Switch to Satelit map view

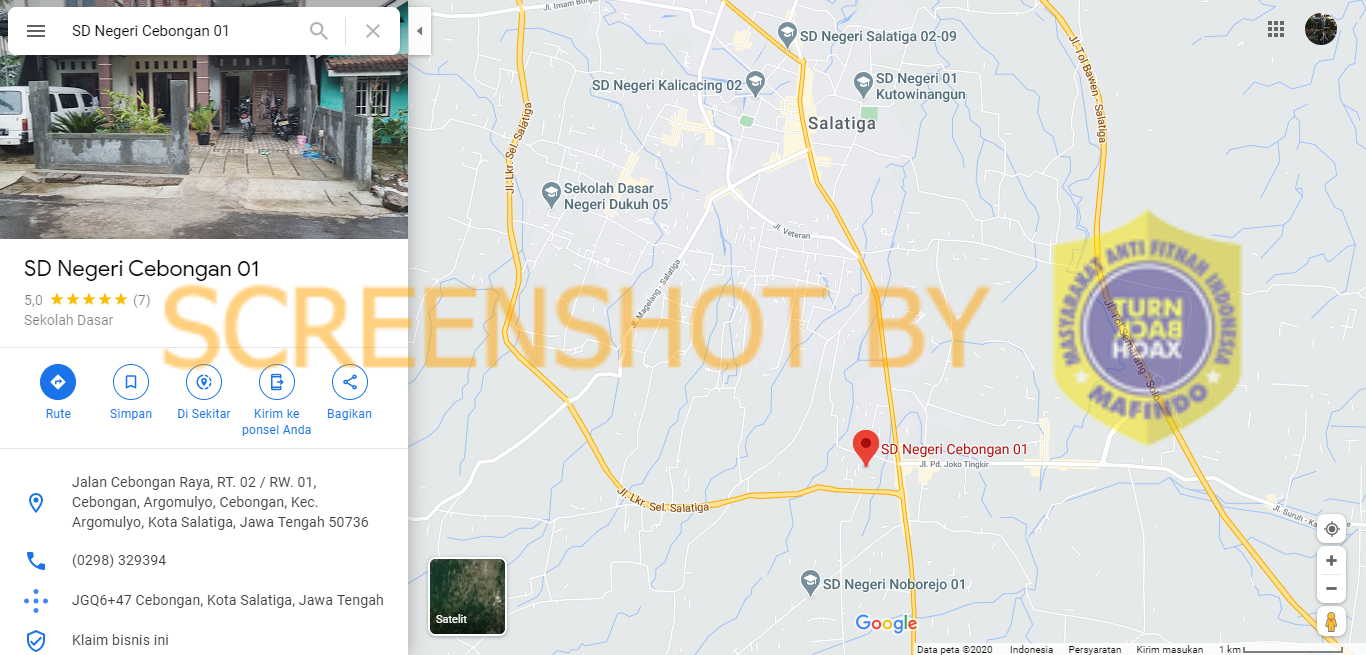467,597
